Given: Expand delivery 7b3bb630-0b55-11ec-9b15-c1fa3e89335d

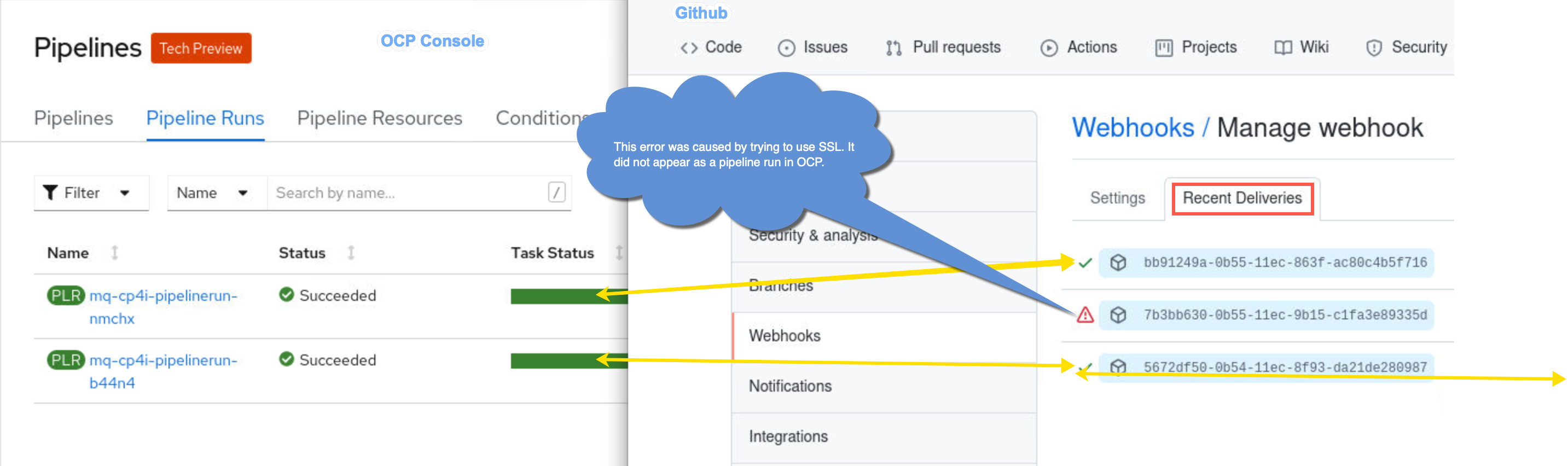Looking at the screenshot, I should coord(1285,315).
